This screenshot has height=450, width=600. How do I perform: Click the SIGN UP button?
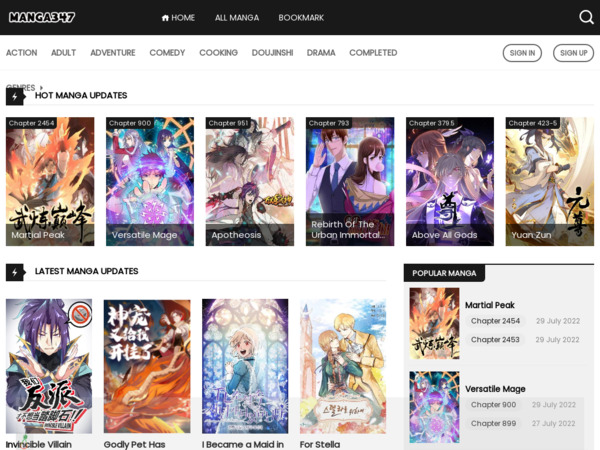pyautogui.click(x=573, y=53)
